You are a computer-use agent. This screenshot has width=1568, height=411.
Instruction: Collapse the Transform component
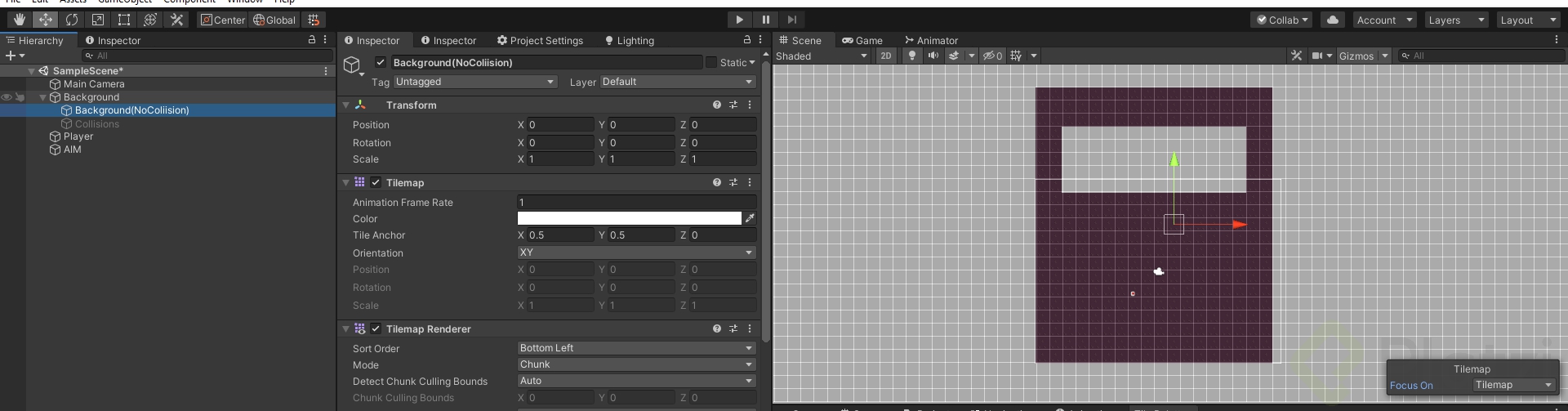coord(346,105)
